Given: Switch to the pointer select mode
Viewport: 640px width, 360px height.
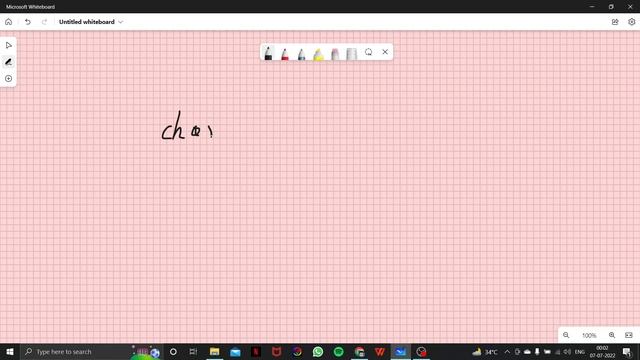Looking at the screenshot, I should tap(9, 45).
